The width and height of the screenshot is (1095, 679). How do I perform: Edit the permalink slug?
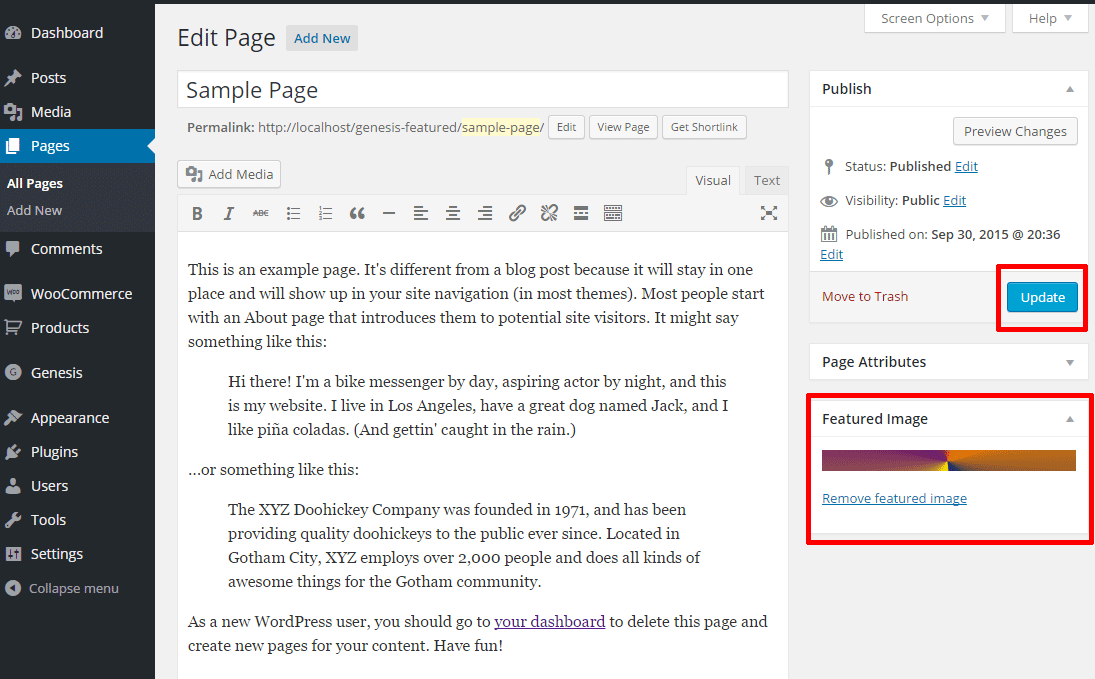coord(566,127)
